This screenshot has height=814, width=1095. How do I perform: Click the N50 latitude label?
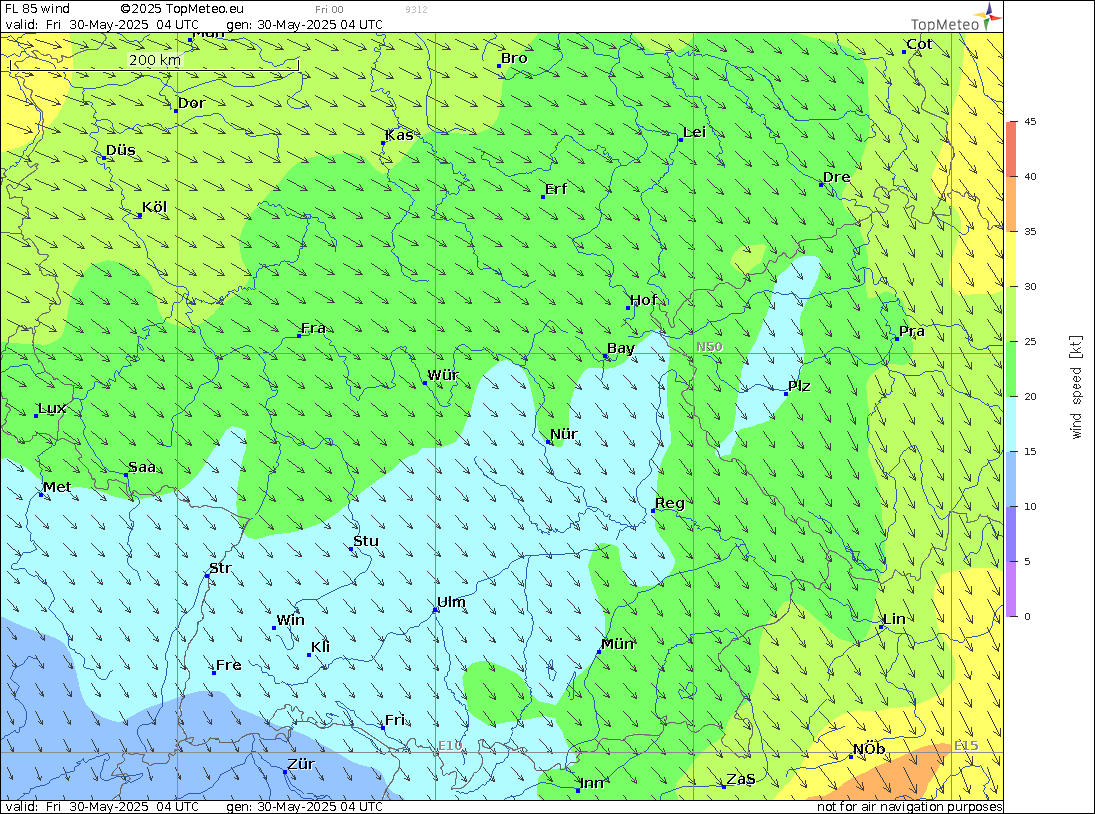click(709, 347)
